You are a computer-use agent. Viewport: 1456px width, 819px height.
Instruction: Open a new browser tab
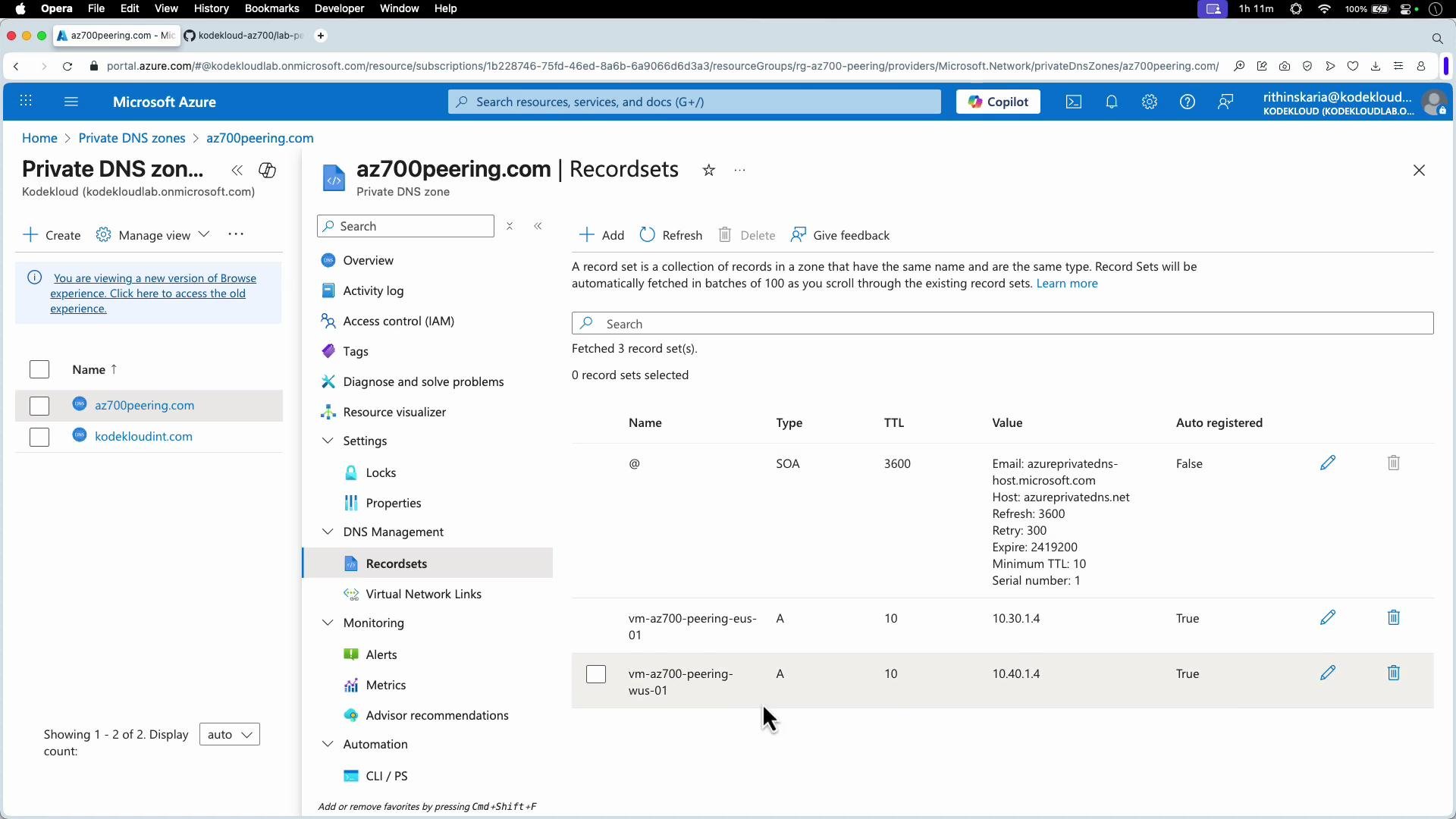[321, 36]
